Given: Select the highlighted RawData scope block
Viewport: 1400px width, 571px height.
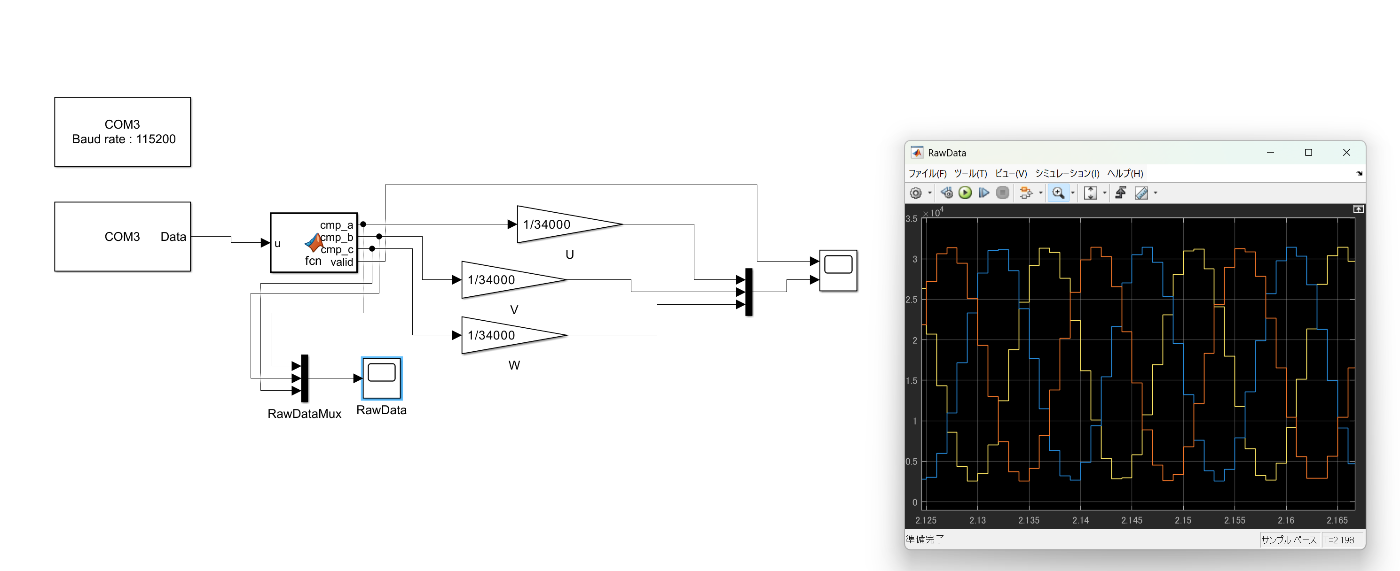Looking at the screenshot, I should point(381,379).
